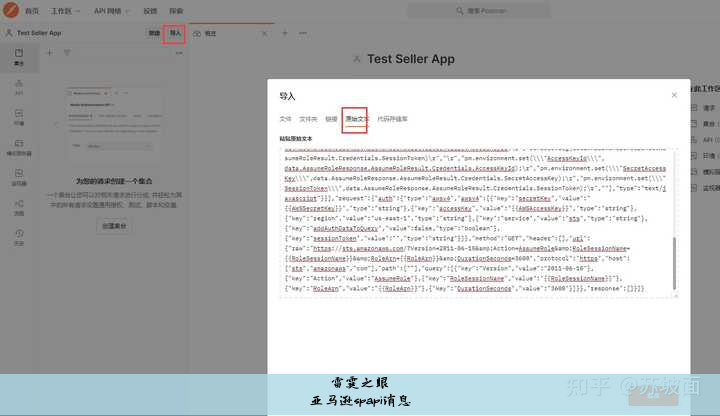Screen dimensions: 720x416
Task: Select the 链接 Link tab in import dialog
Action: pos(331,119)
